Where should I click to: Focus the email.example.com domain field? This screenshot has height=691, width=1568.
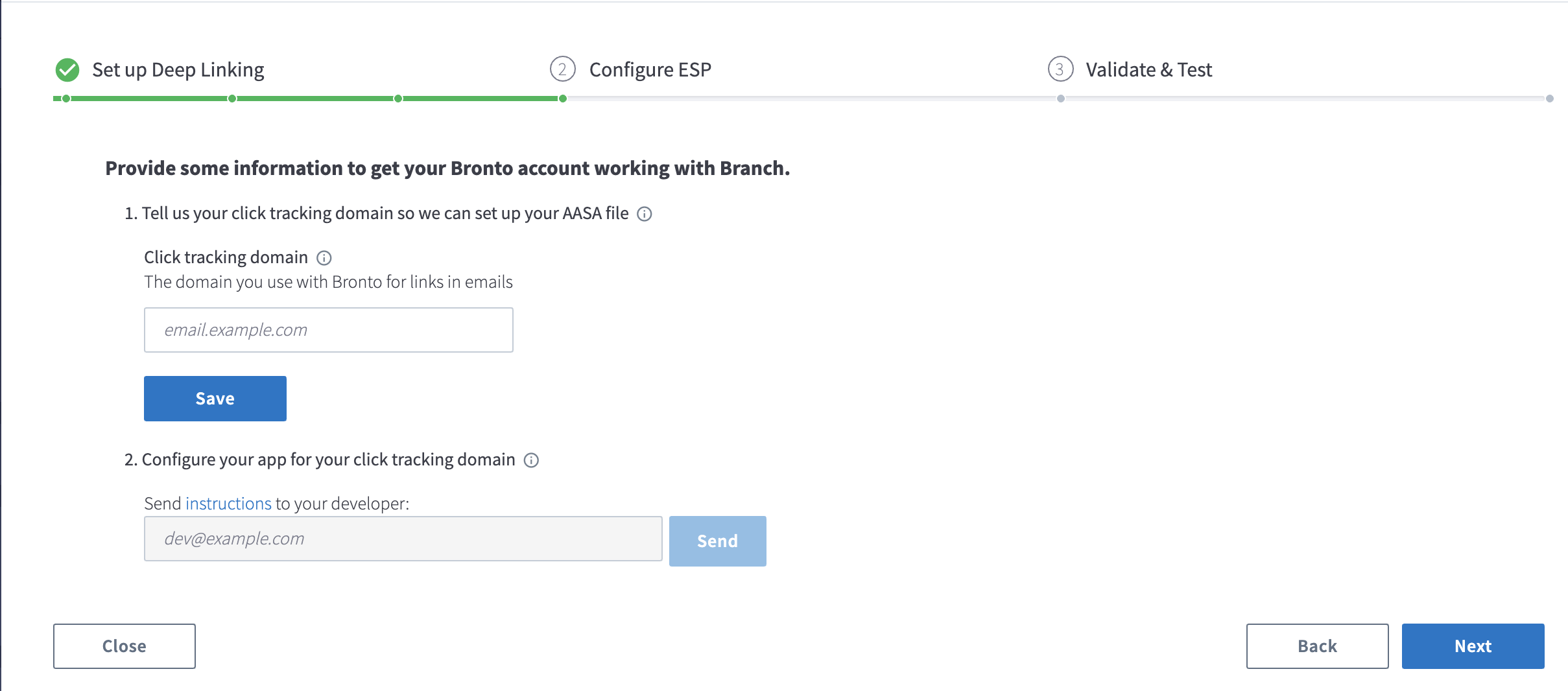point(328,330)
